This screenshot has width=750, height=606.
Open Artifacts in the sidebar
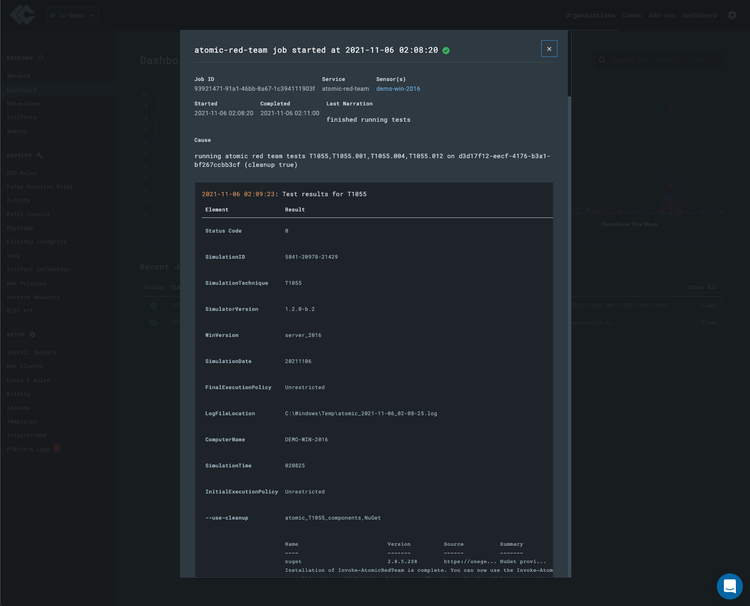22,117
